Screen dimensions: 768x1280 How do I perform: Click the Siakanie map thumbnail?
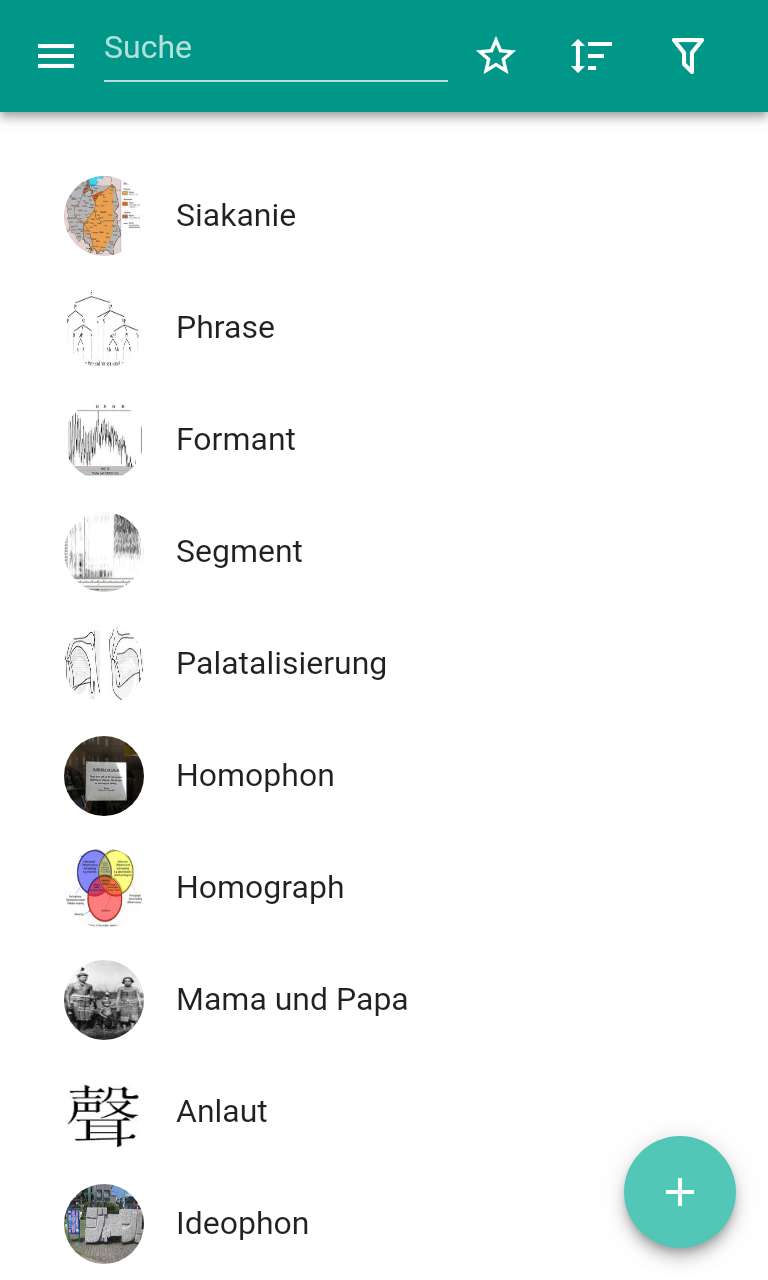[104, 216]
